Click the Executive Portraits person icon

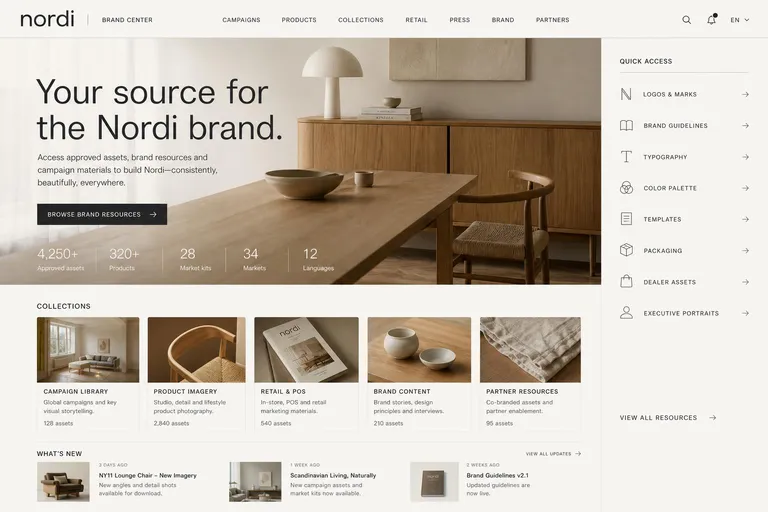click(626, 313)
